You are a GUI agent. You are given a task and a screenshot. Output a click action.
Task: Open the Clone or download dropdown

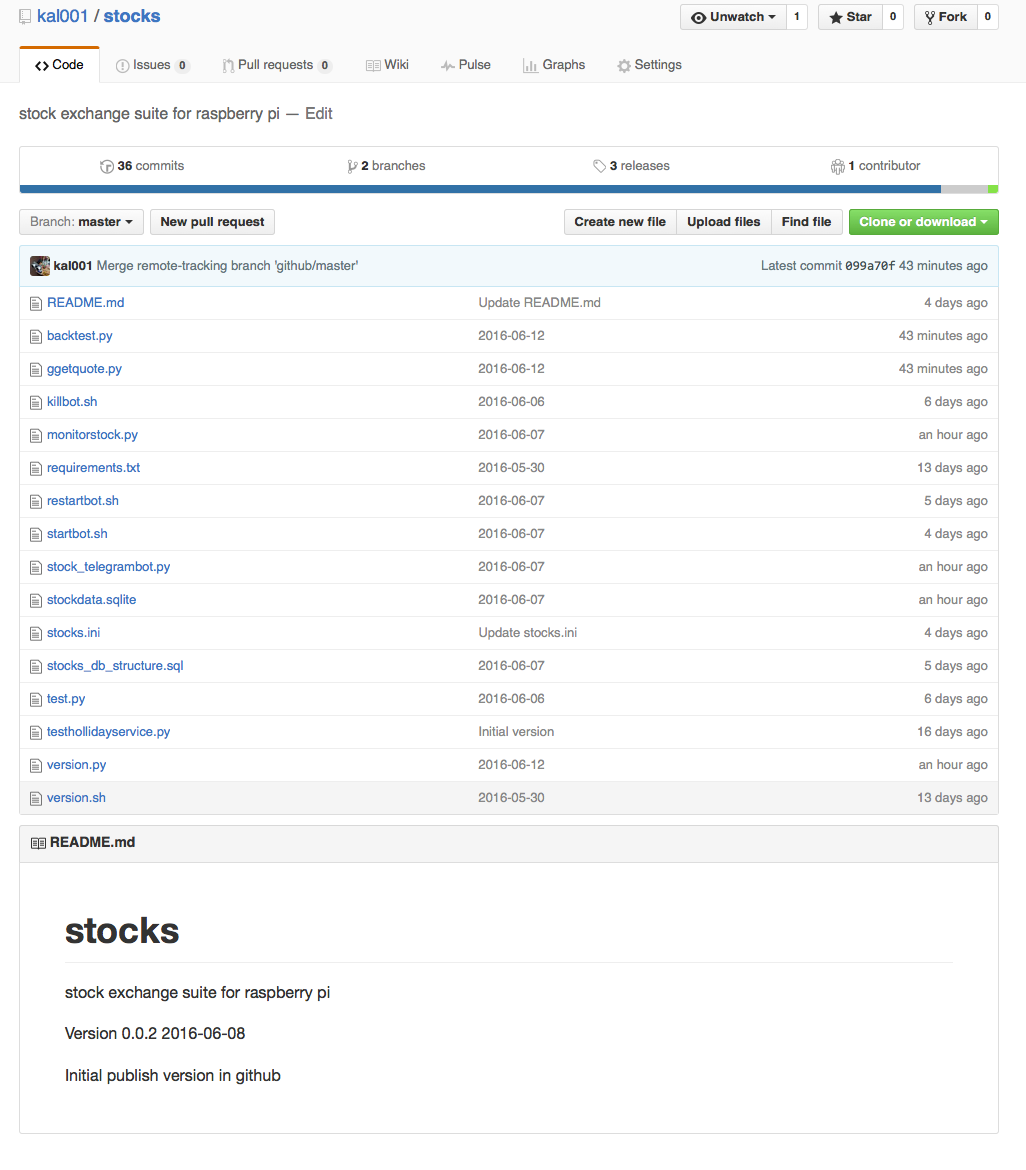[922, 222]
